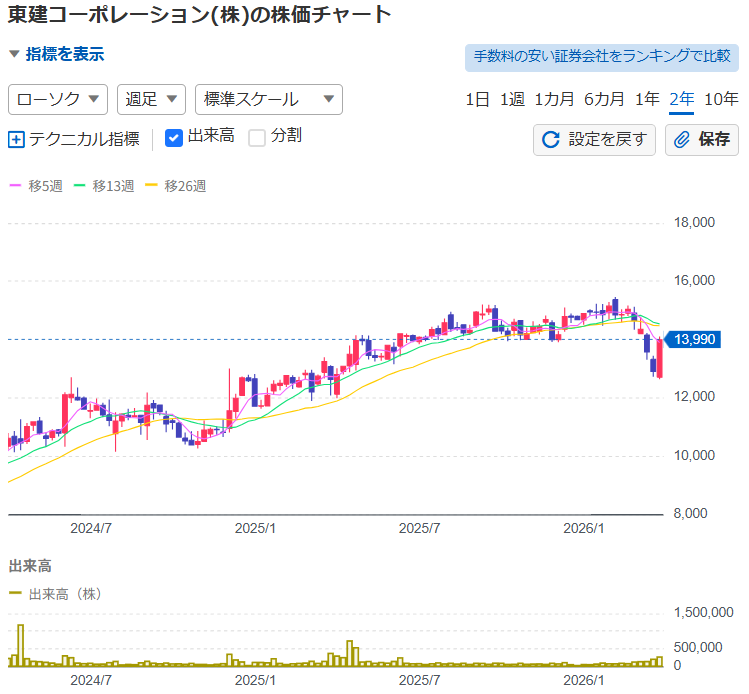Open the ローソク chart type dropdown
Image resolution: width=749 pixels, height=694 pixels.
click(x=58, y=99)
